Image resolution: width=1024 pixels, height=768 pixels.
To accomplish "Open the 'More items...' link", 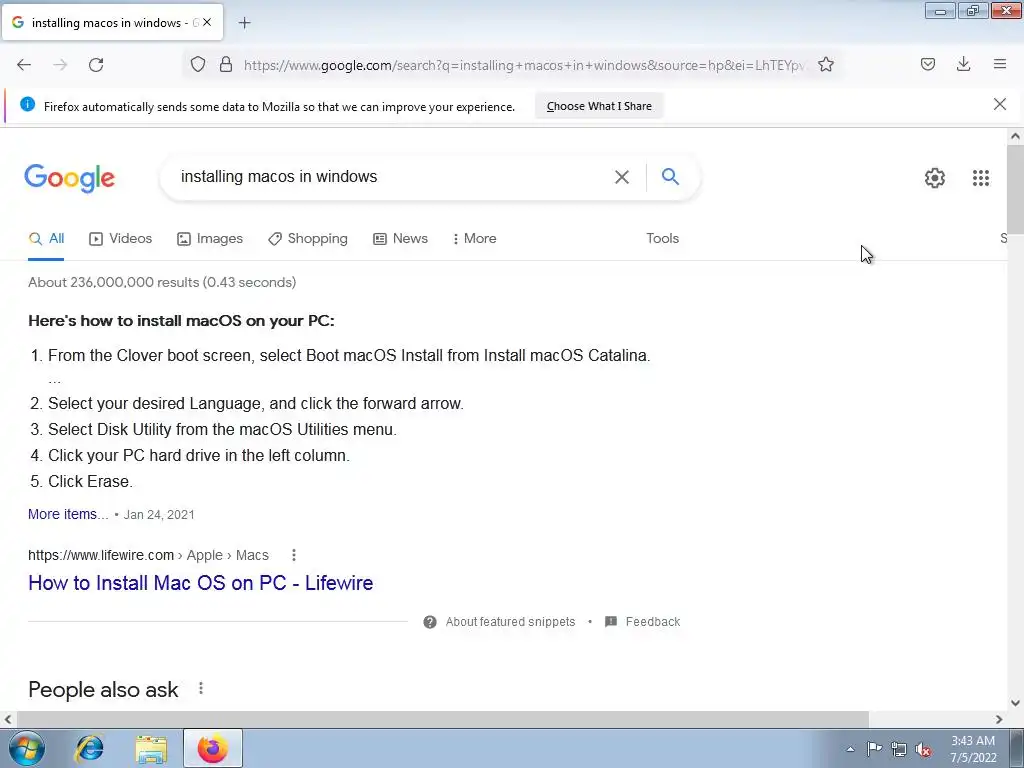I will click(x=68, y=515).
